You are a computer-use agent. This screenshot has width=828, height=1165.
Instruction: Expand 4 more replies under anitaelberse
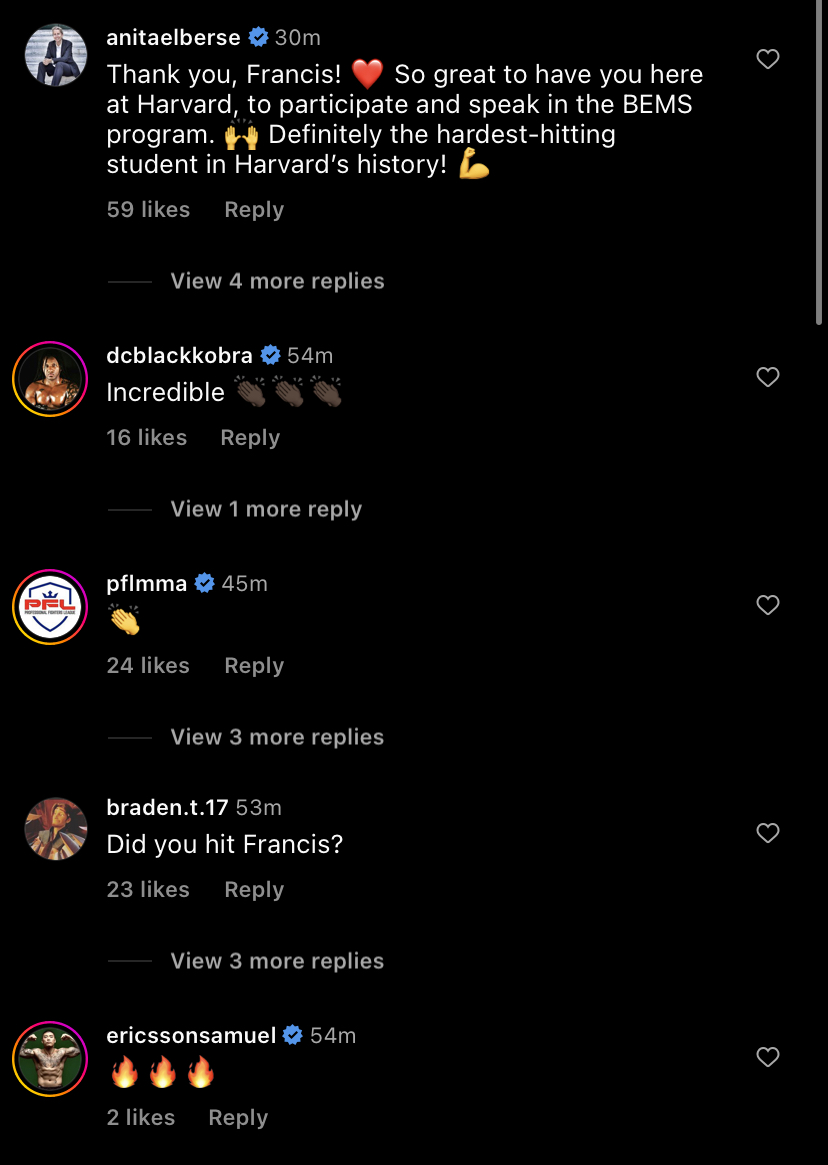277,281
